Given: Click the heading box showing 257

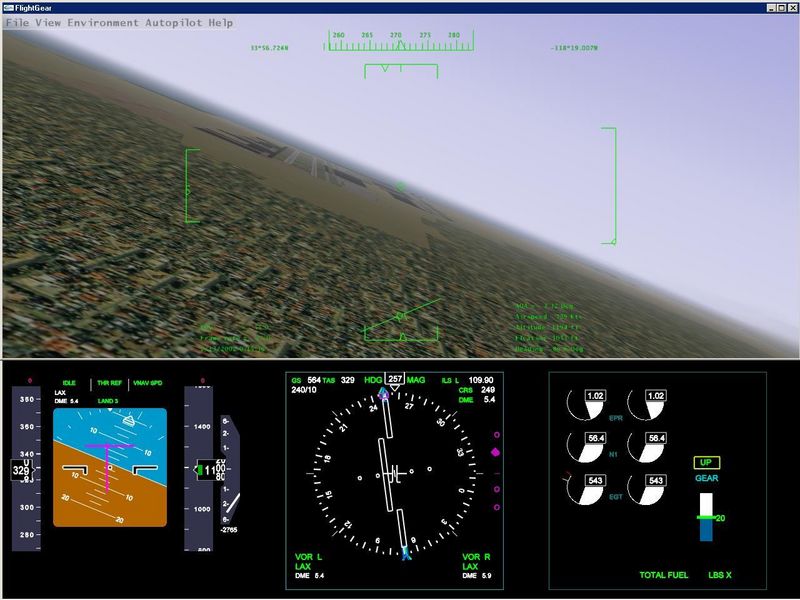Looking at the screenshot, I should coord(396,380).
